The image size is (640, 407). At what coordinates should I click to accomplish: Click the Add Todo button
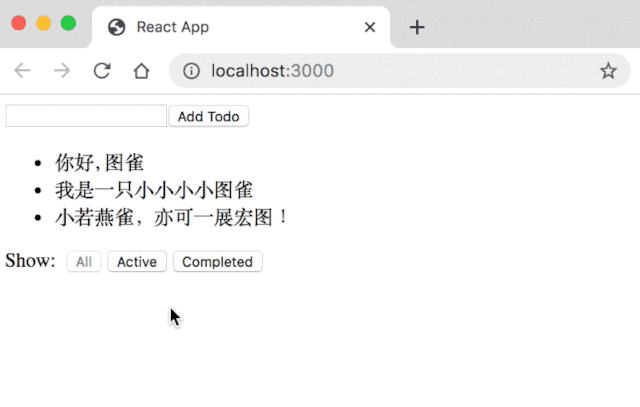[209, 116]
